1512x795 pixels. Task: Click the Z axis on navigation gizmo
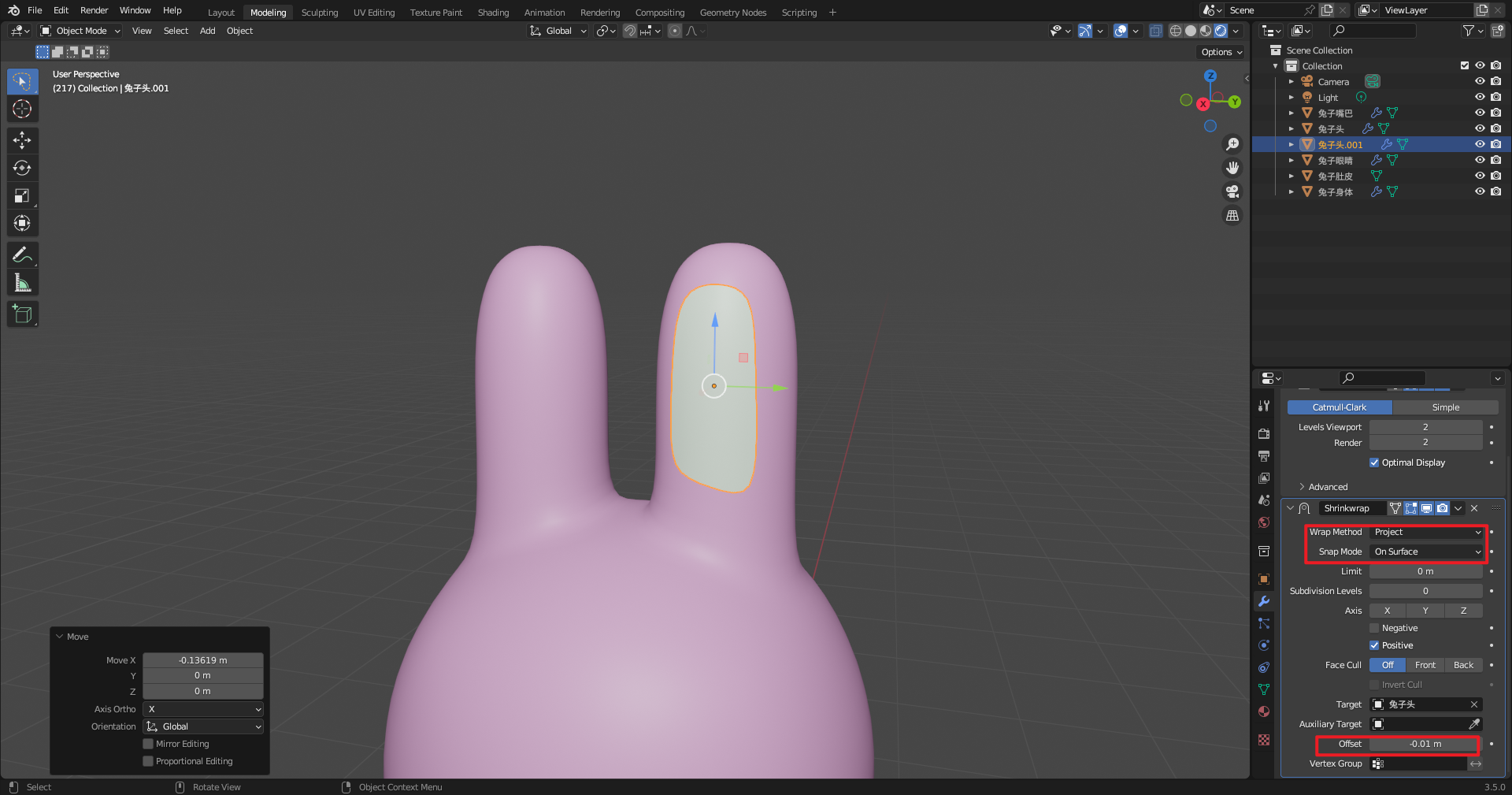1210,76
